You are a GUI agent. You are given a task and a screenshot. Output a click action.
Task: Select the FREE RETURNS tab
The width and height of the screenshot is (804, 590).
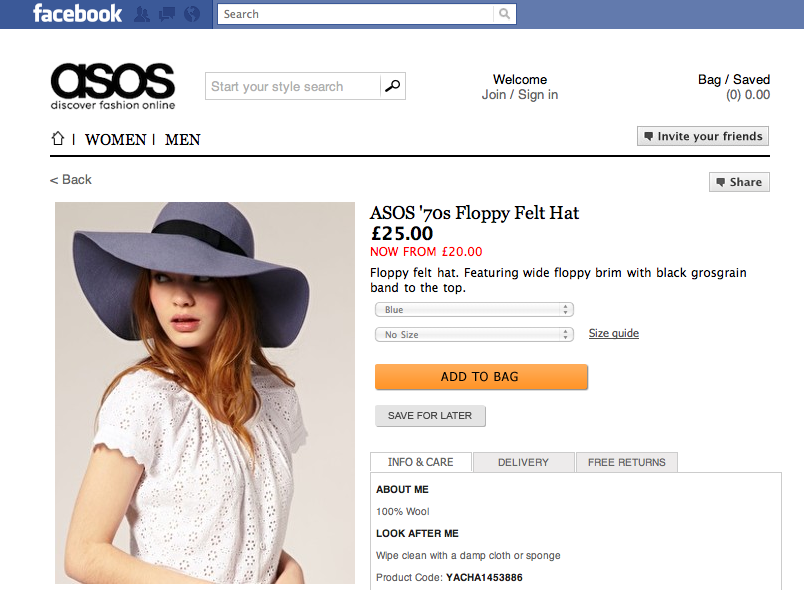627,462
